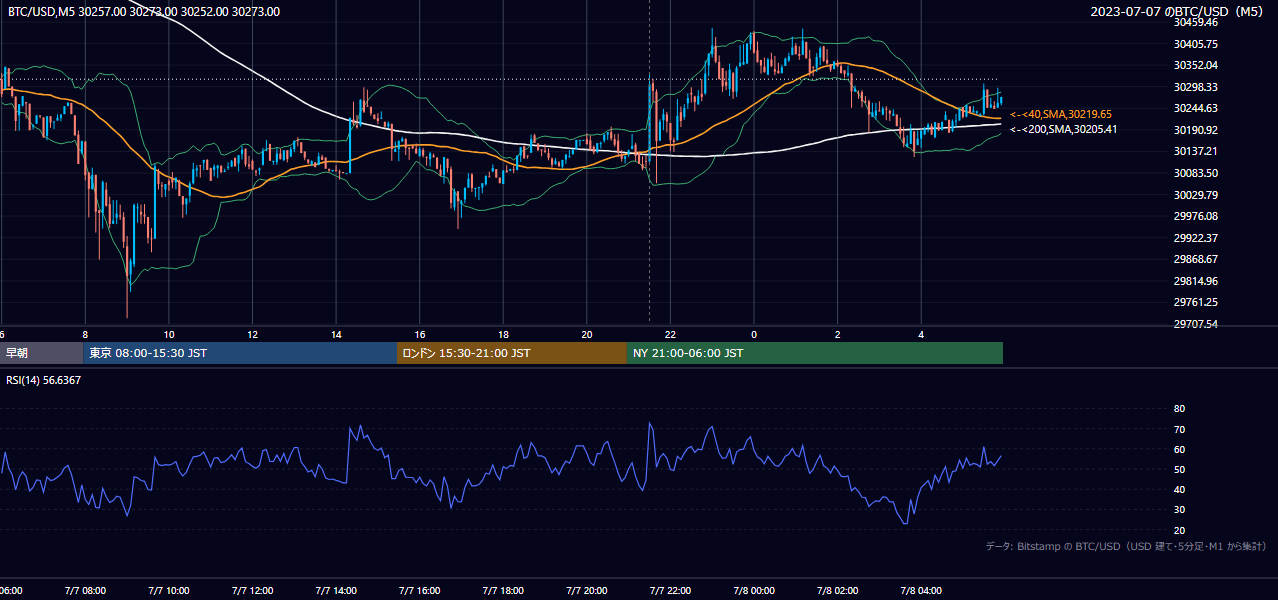Screen dimensions: 1278x600
Task: Click RSI scale value 80
Action: click(x=1179, y=409)
